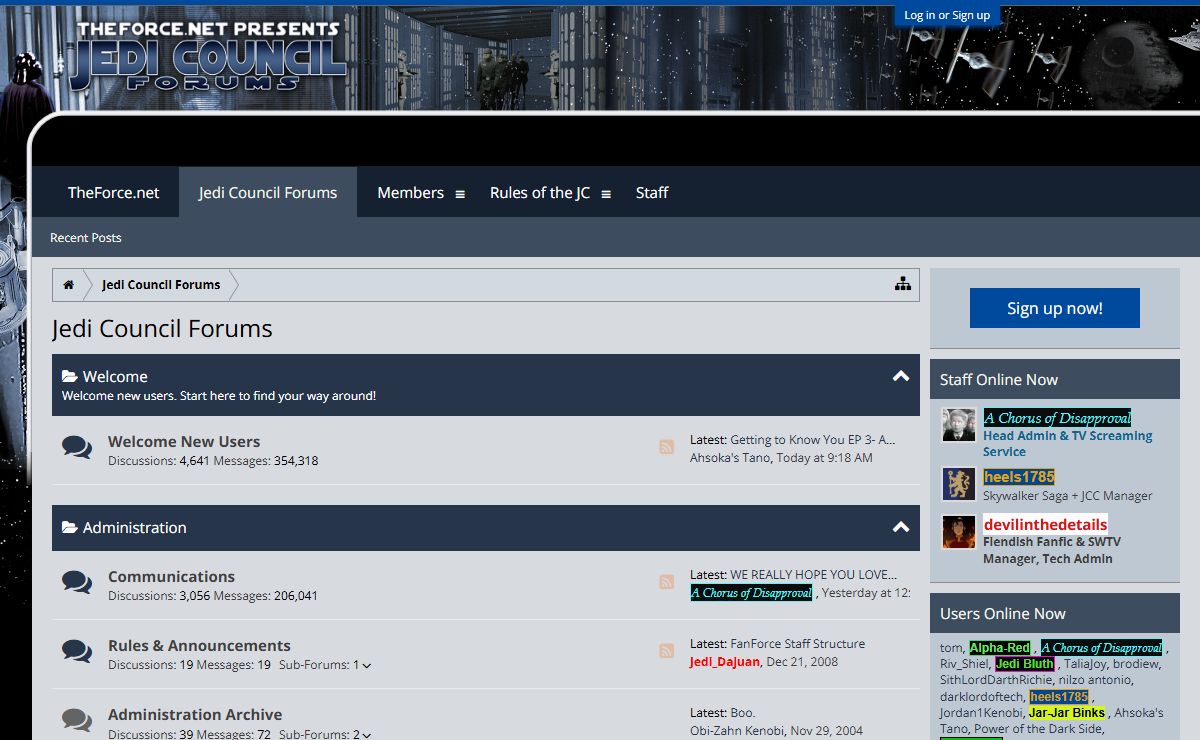This screenshot has width=1200, height=740.
Task: Click Jordan1Kenobi online user
Action: click(x=981, y=712)
